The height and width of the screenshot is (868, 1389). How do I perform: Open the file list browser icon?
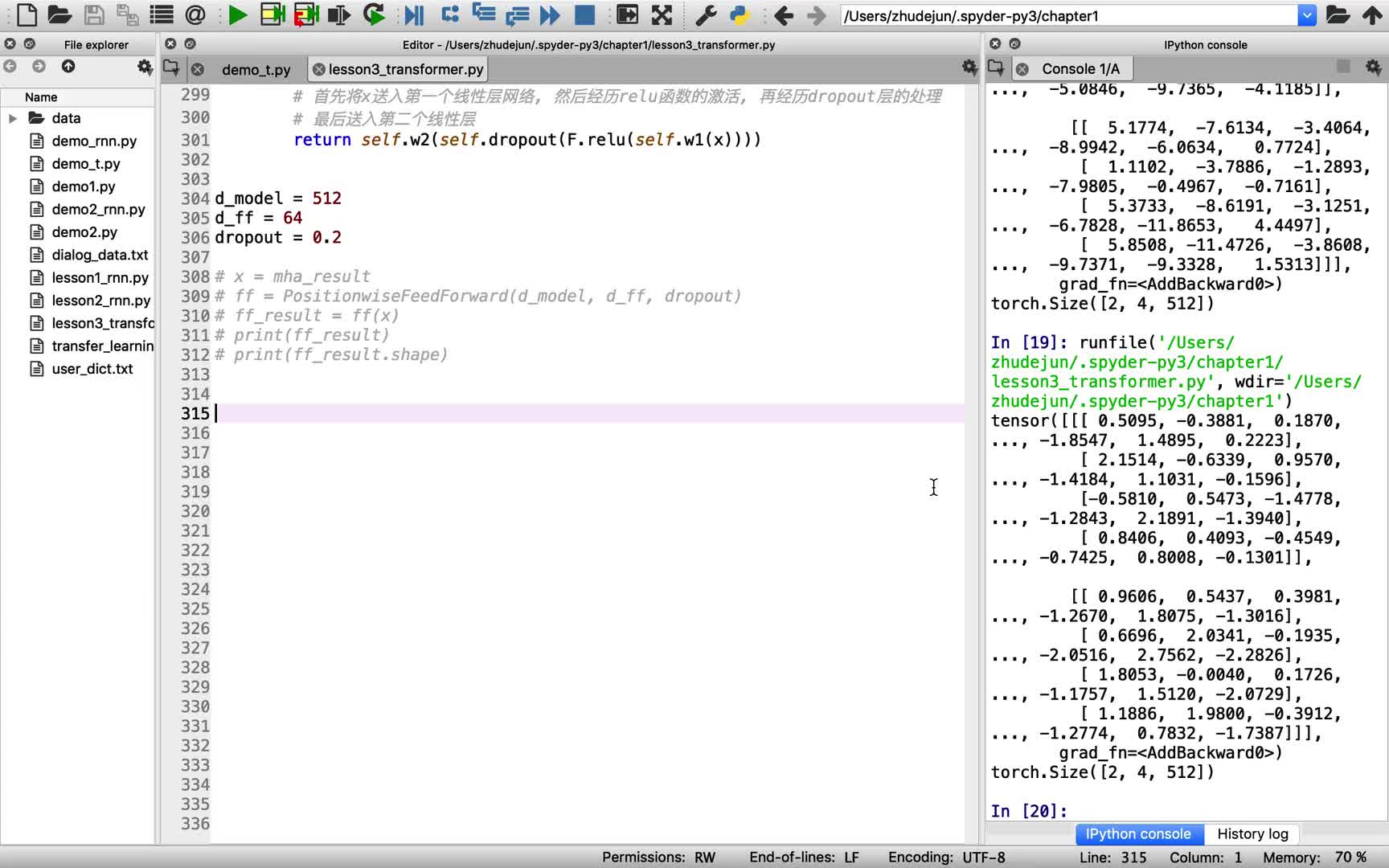coord(162,14)
